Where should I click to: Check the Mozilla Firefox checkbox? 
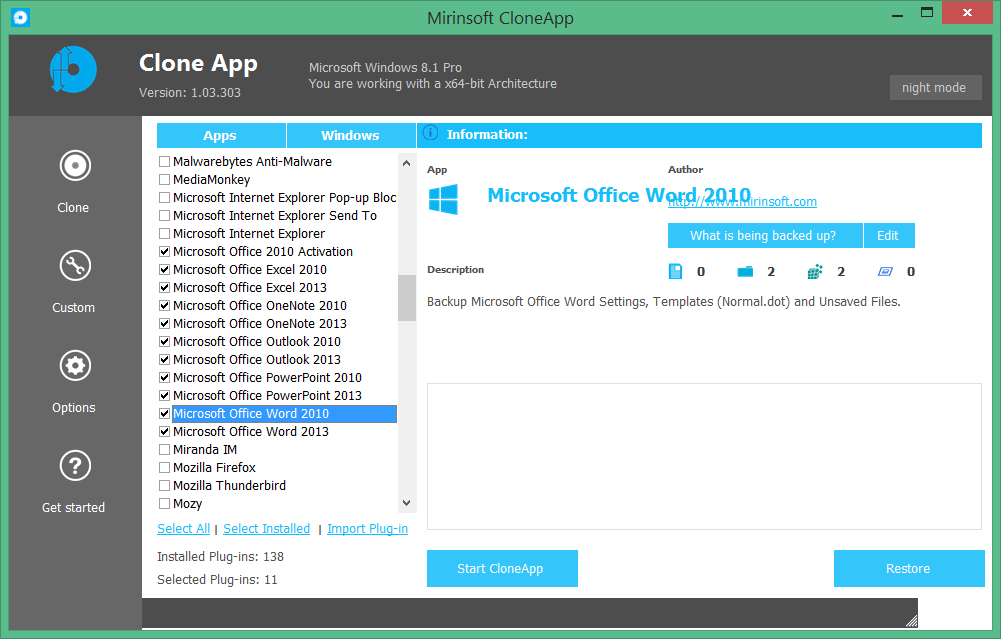(x=164, y=467)
